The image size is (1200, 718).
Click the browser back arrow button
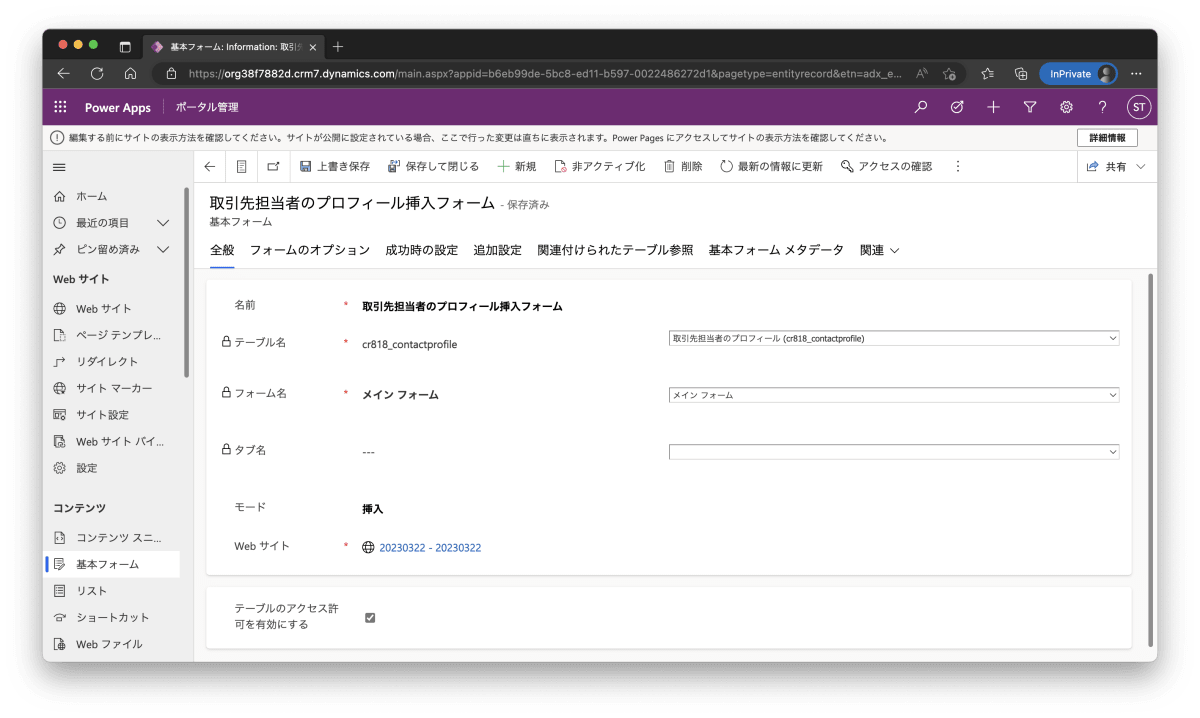64,73
